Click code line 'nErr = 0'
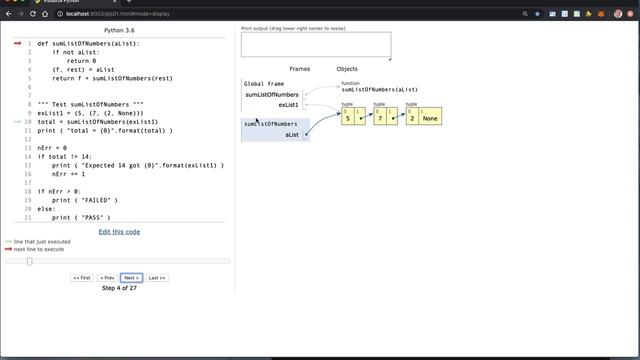 click(x=52, y=148)
